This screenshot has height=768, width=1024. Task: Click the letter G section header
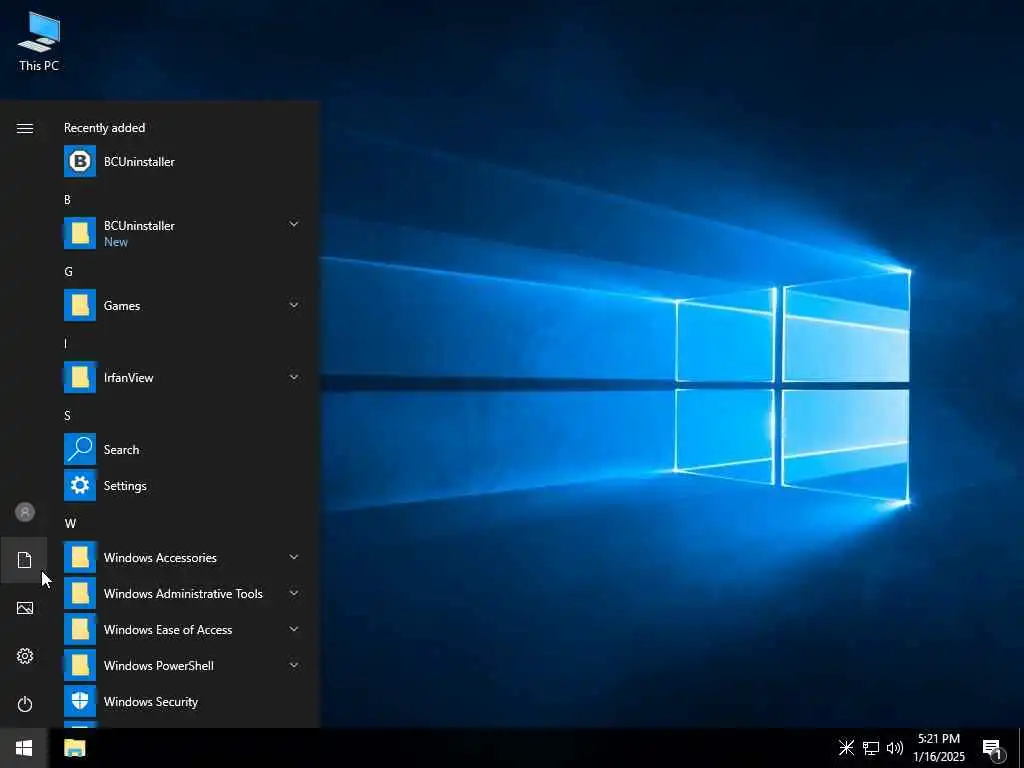tap(68, 272)
